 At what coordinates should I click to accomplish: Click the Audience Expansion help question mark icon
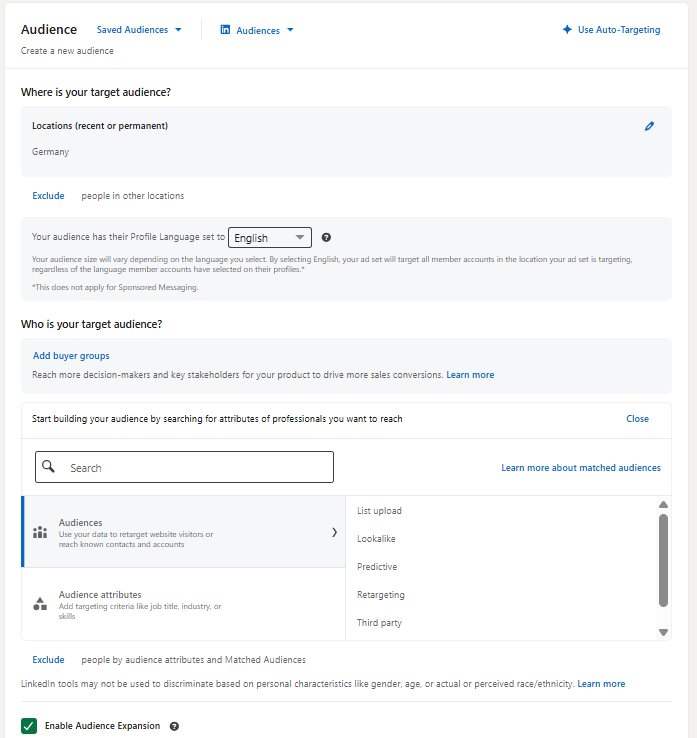click(x=174, y=726)
